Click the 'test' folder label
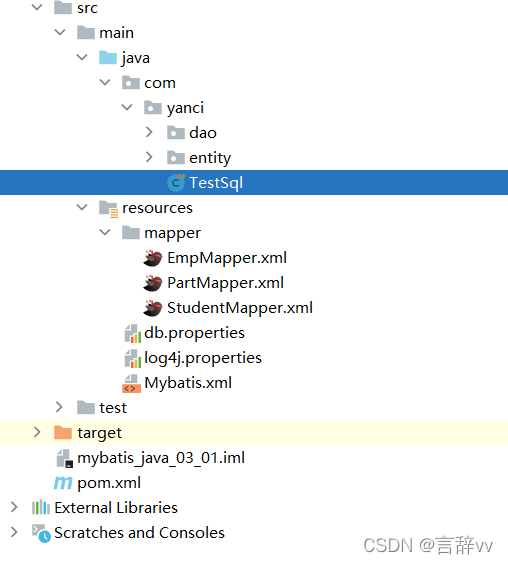 [x=113, y=408]
